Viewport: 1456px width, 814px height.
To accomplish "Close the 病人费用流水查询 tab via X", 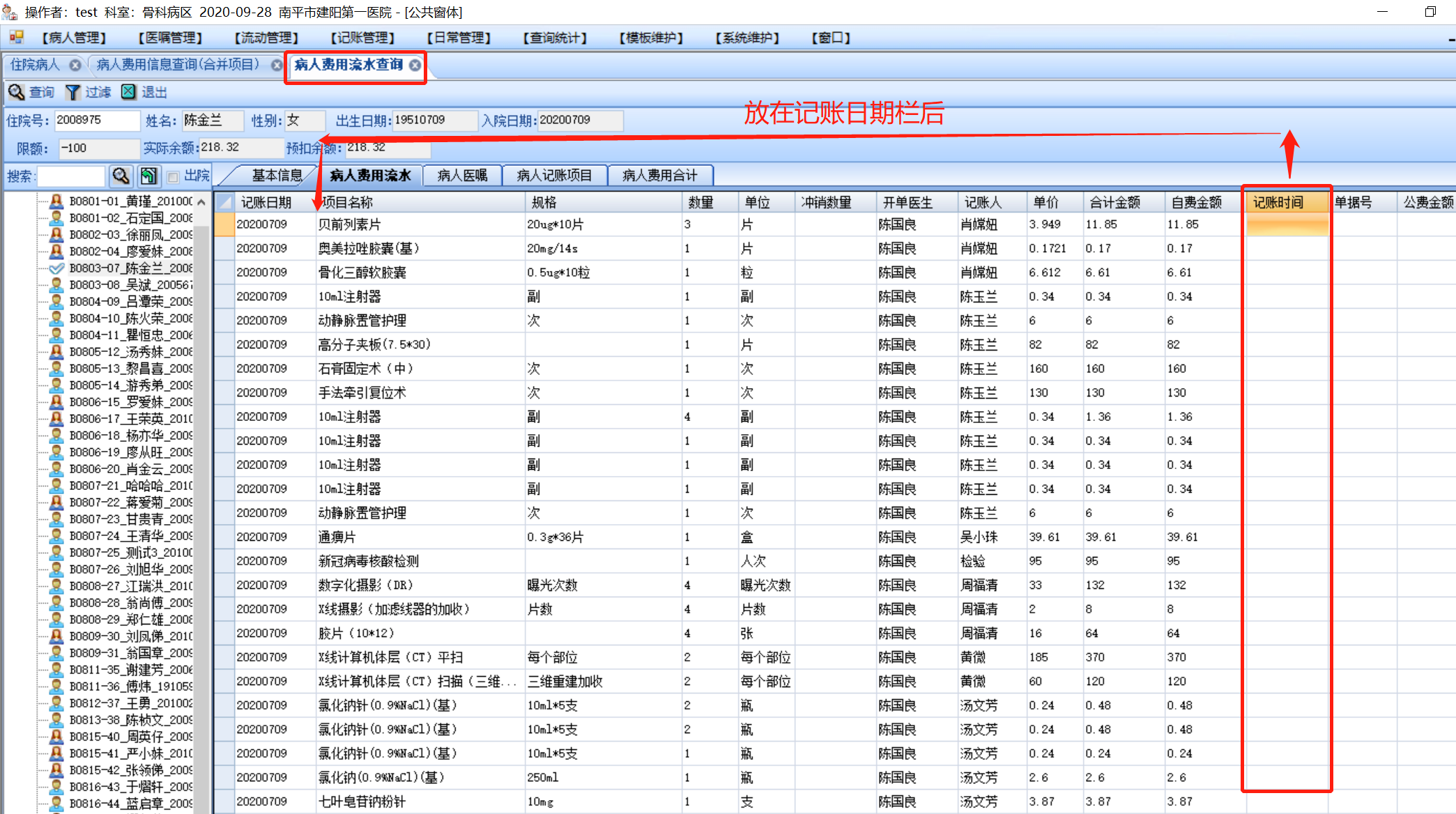I will pos(415,65).
